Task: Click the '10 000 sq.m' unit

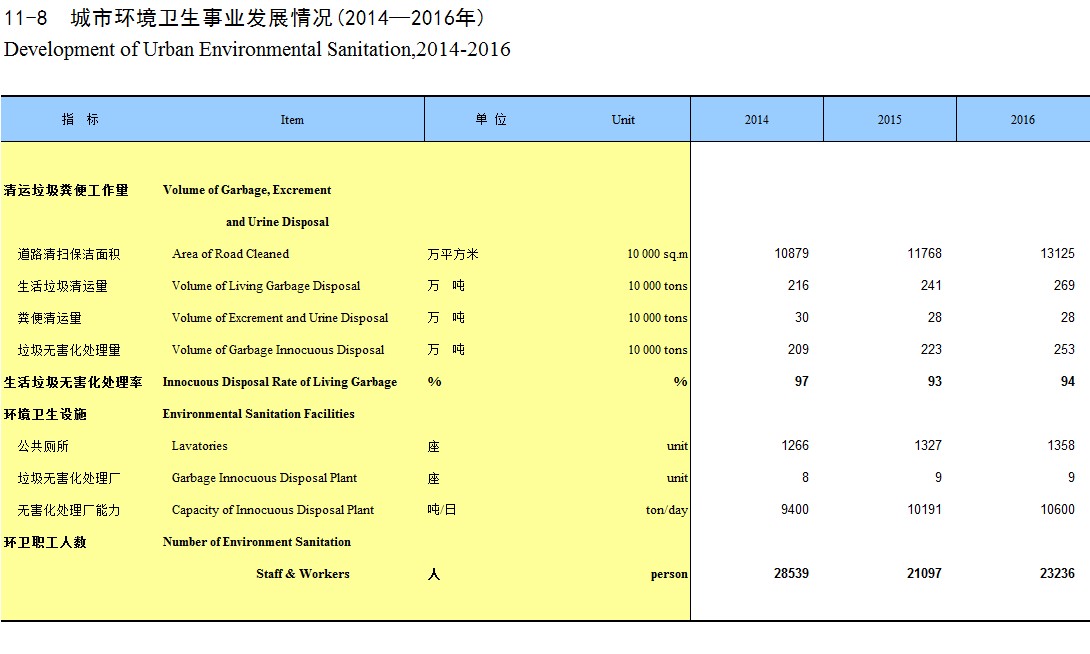Action: click(x=657, y=254)
